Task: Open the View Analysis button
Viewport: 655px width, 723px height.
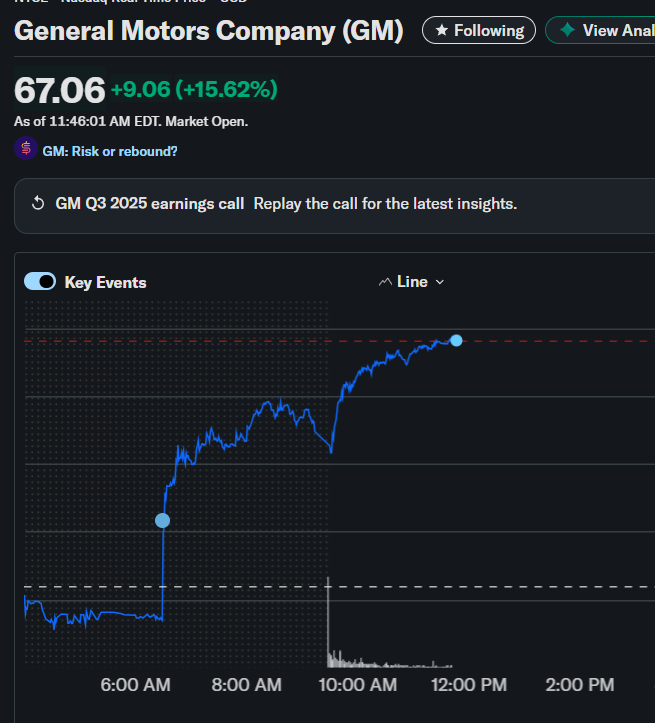Action: [613, 31]
